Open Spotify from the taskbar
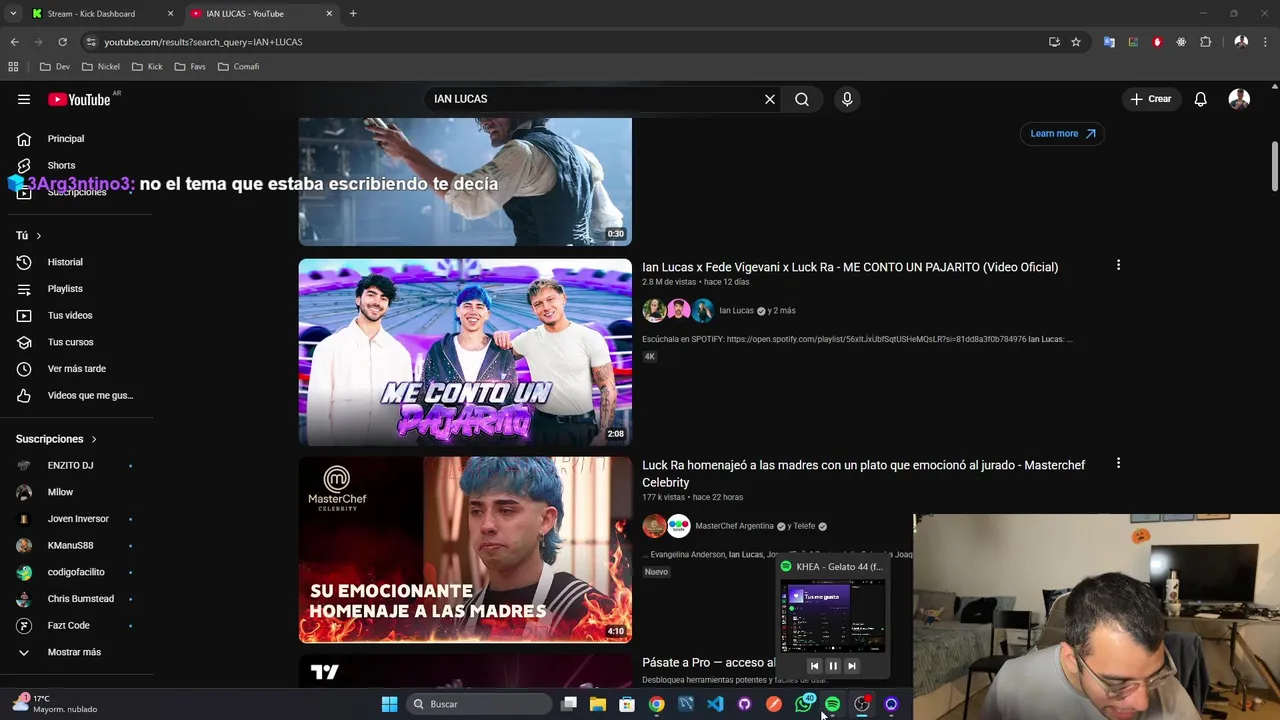This screenshot has height=720, width=1280. [832, 704]
